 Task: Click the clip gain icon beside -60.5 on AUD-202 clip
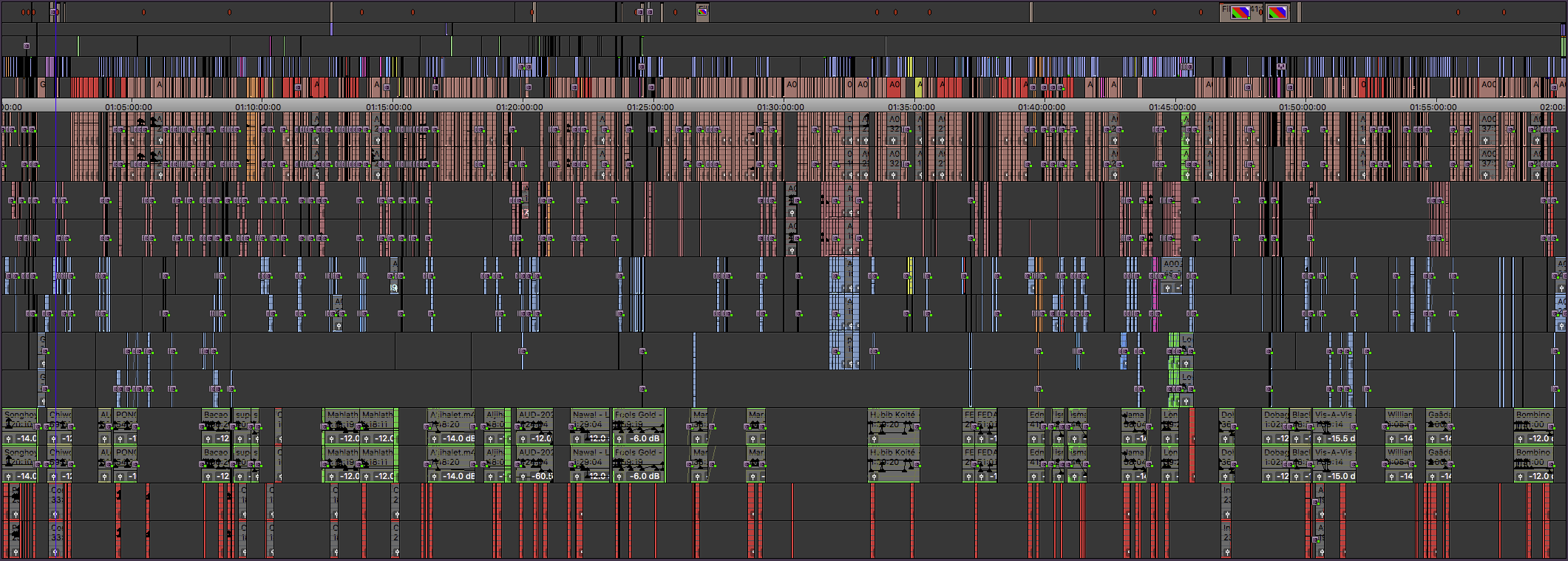[x=524, y=476]
